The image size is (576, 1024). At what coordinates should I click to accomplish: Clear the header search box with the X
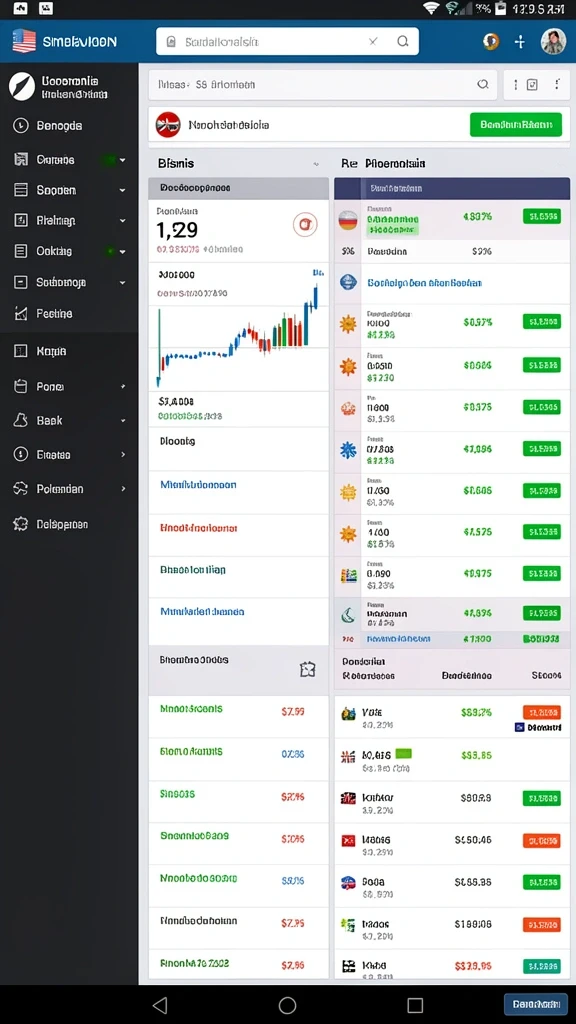pos(373,42)
